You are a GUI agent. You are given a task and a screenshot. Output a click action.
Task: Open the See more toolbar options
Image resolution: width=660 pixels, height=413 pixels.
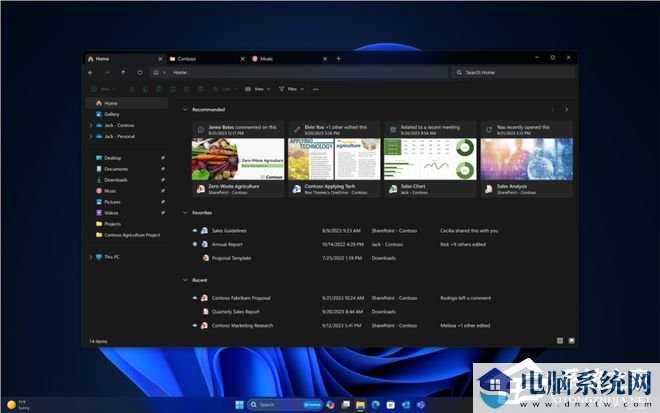[316, 89]
